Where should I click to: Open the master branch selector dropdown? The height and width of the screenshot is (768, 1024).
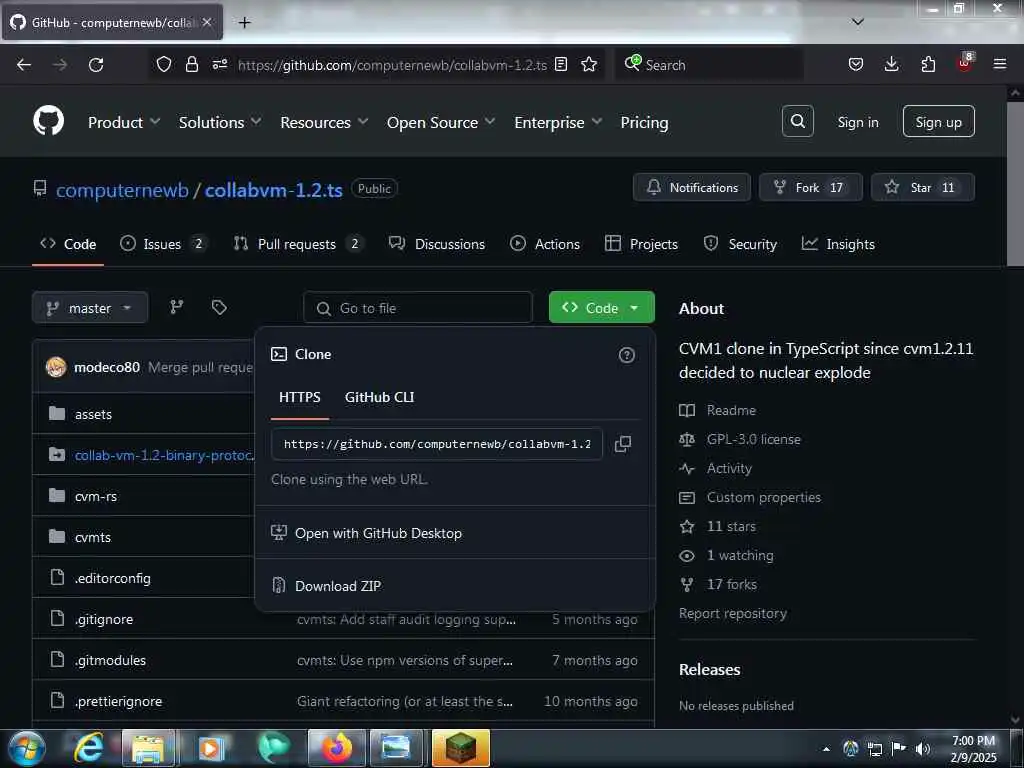(90, 308)
